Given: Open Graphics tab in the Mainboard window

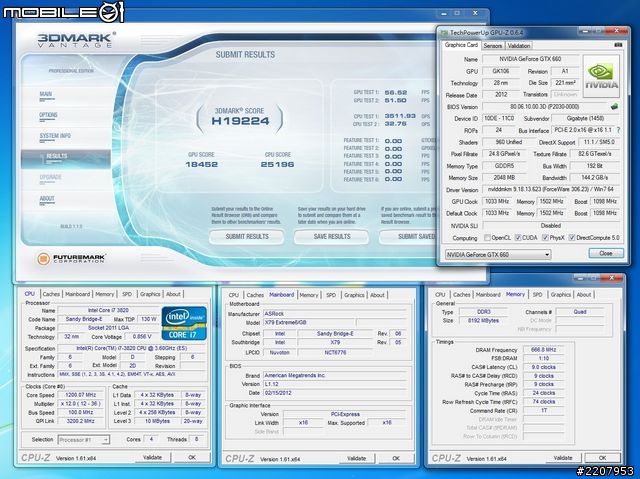Looking at the screenshot, I should coord(354,295).
